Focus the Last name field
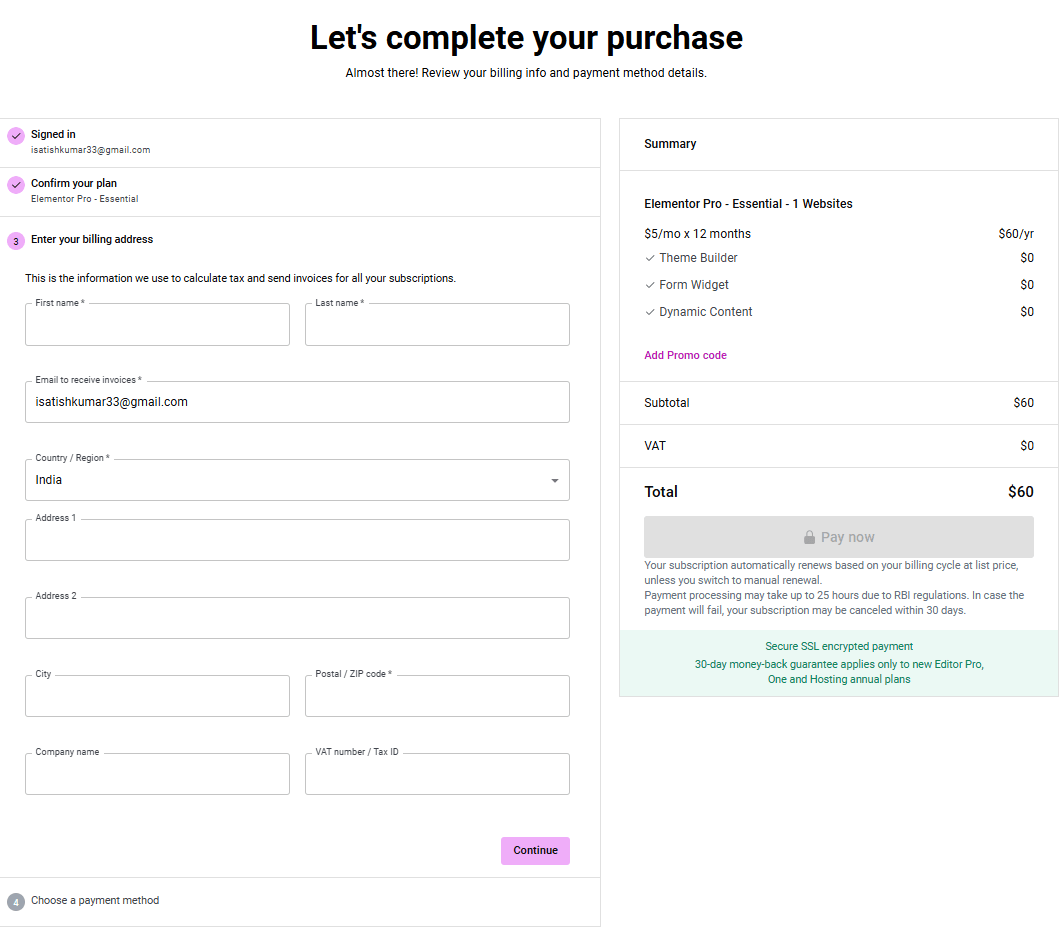Screen dimensions: 1059x940 437,324
